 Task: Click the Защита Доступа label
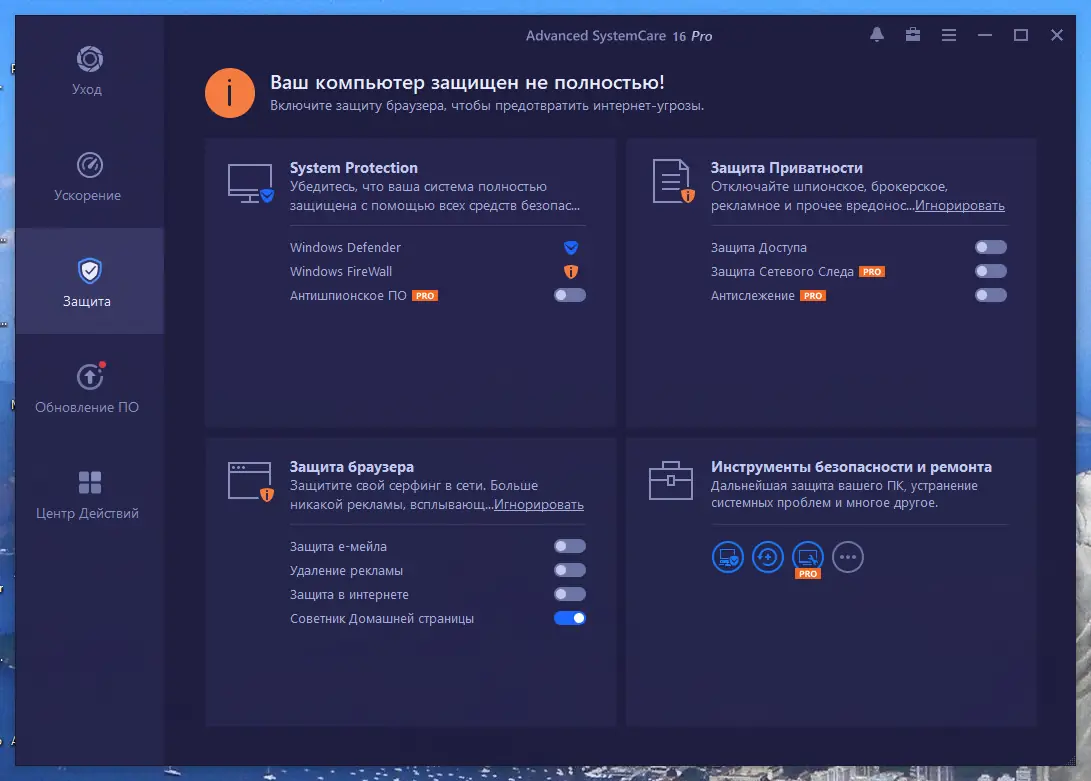point(758,247)
